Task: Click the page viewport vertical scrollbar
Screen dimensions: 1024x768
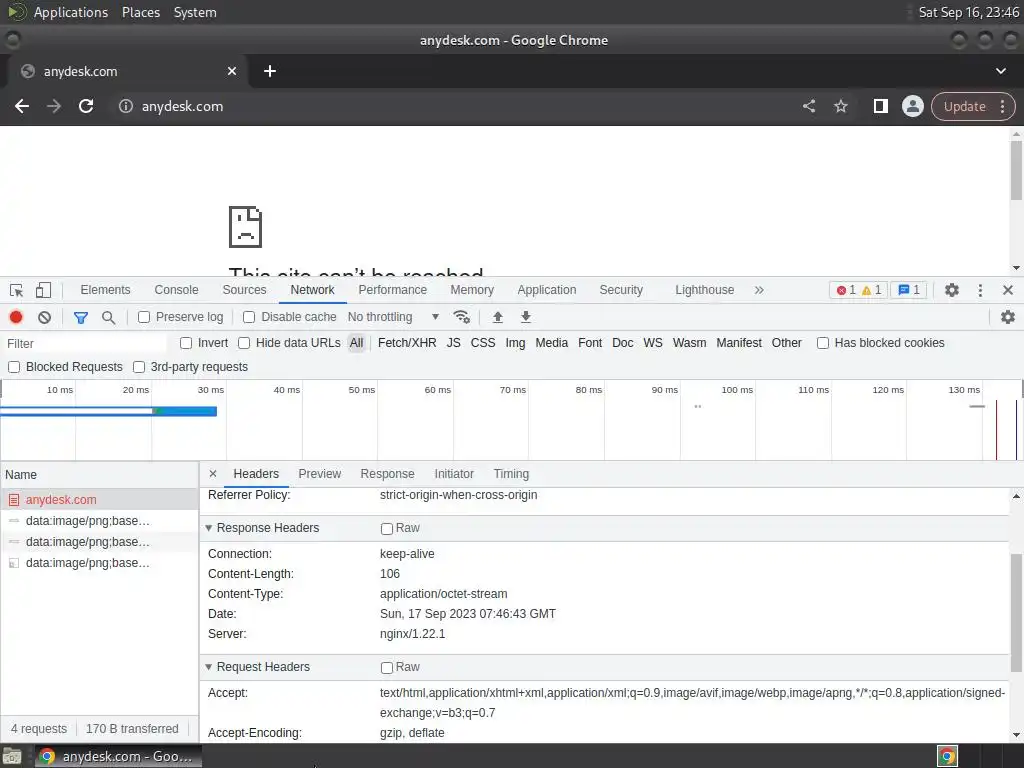Action: [1016, 170]
